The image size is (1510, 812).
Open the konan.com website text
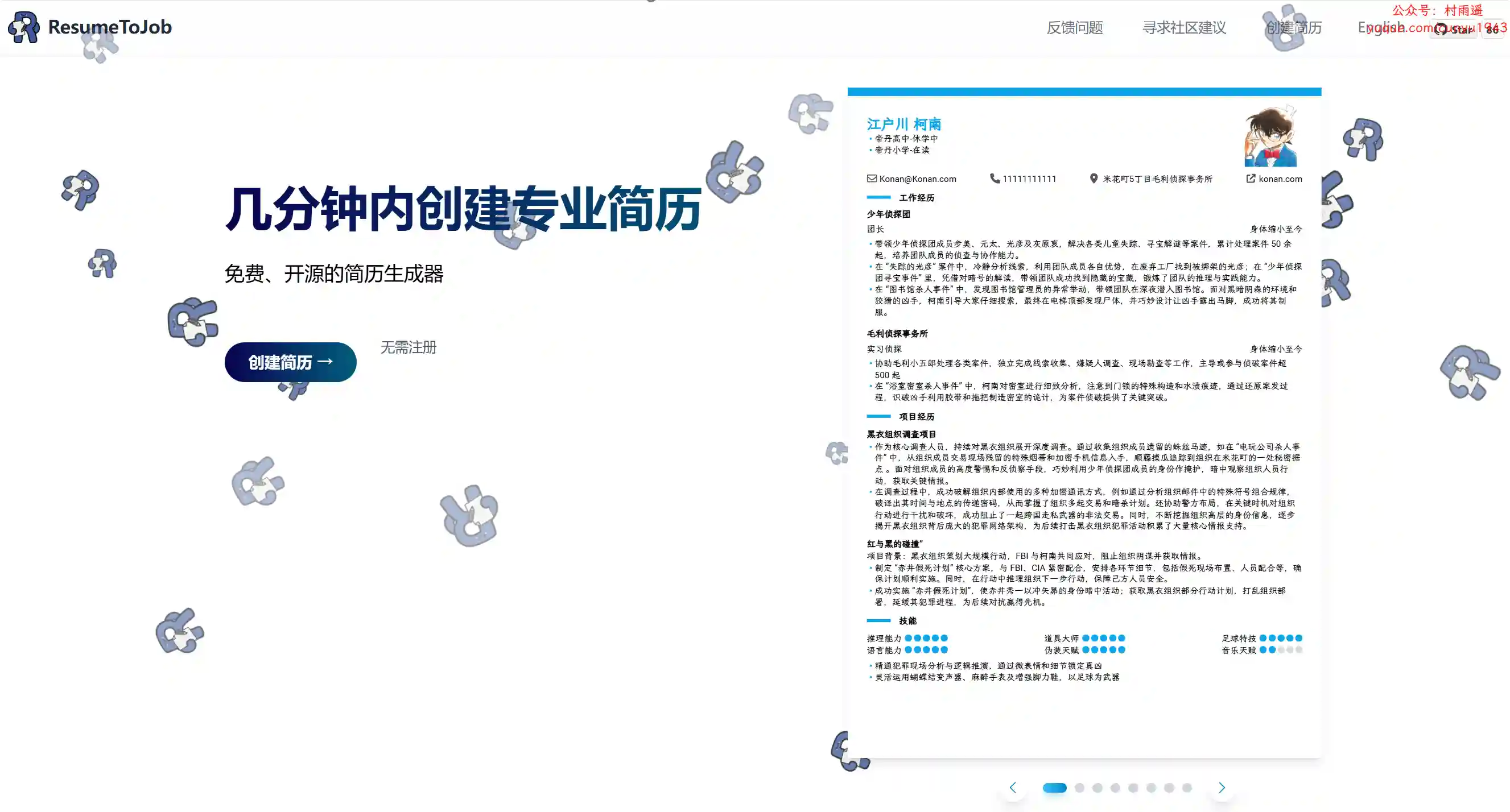(1280, 179)
